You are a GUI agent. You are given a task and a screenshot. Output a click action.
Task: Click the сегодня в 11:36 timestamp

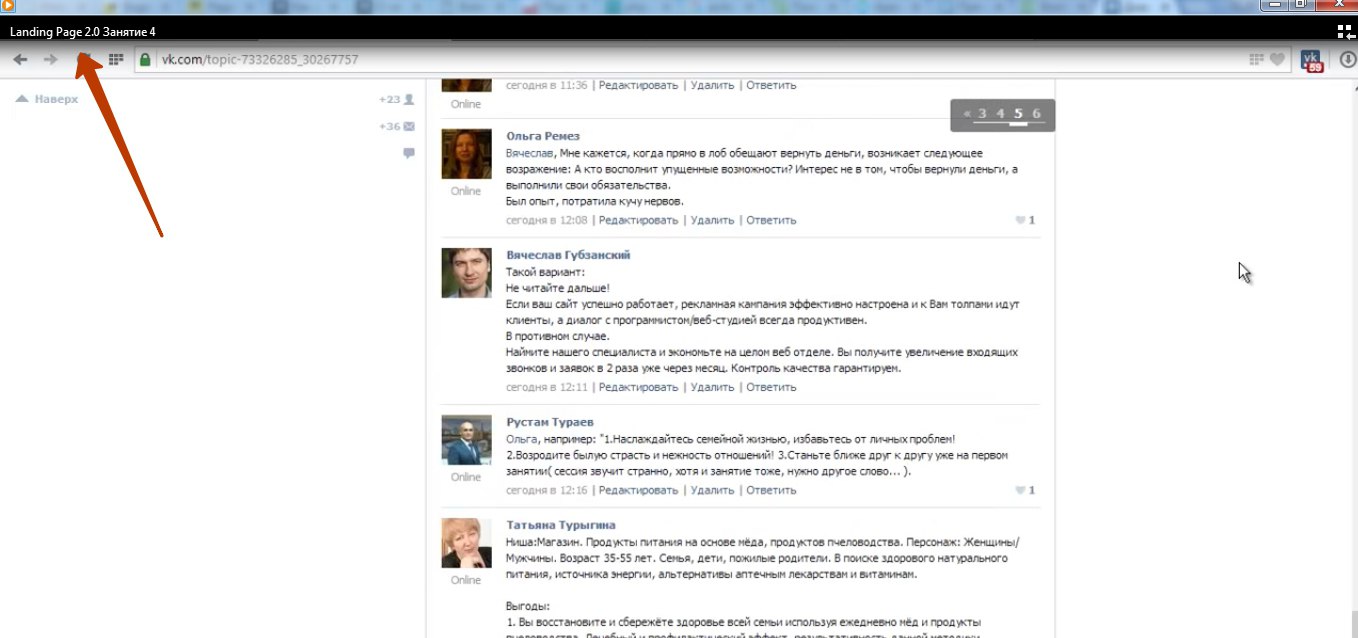click(x=547, y=85)
